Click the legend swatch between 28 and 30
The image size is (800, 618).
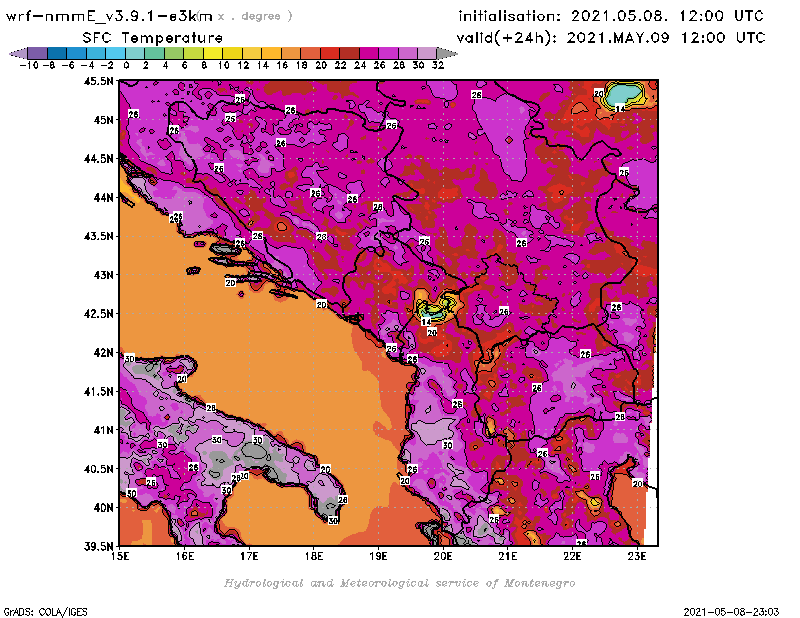tap(407, 53)
